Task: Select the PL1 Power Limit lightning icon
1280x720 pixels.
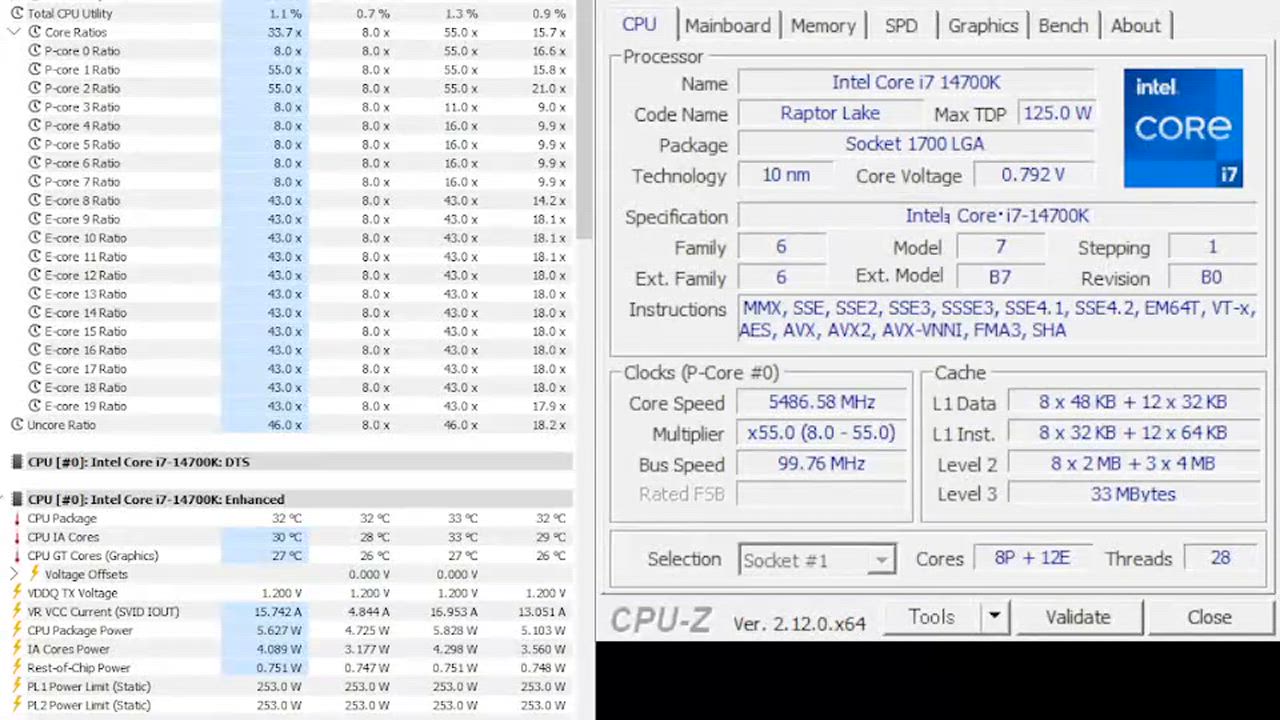Action: (x=17, y=686)
